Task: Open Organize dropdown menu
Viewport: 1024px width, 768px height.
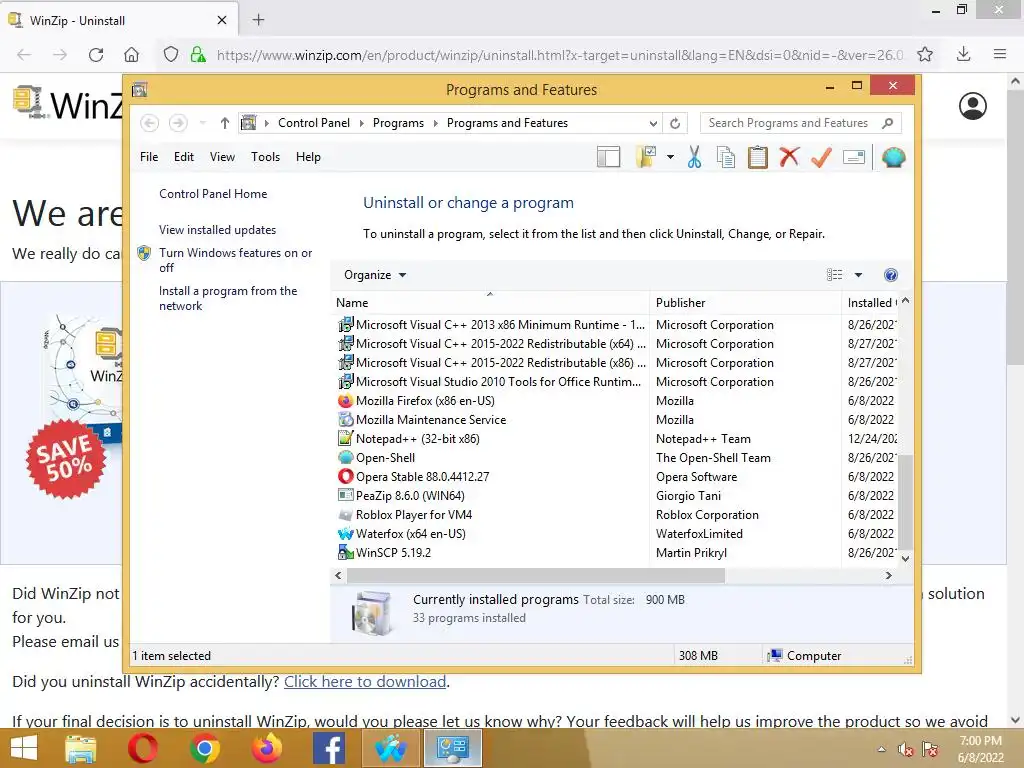Action: tap(375, 275)
